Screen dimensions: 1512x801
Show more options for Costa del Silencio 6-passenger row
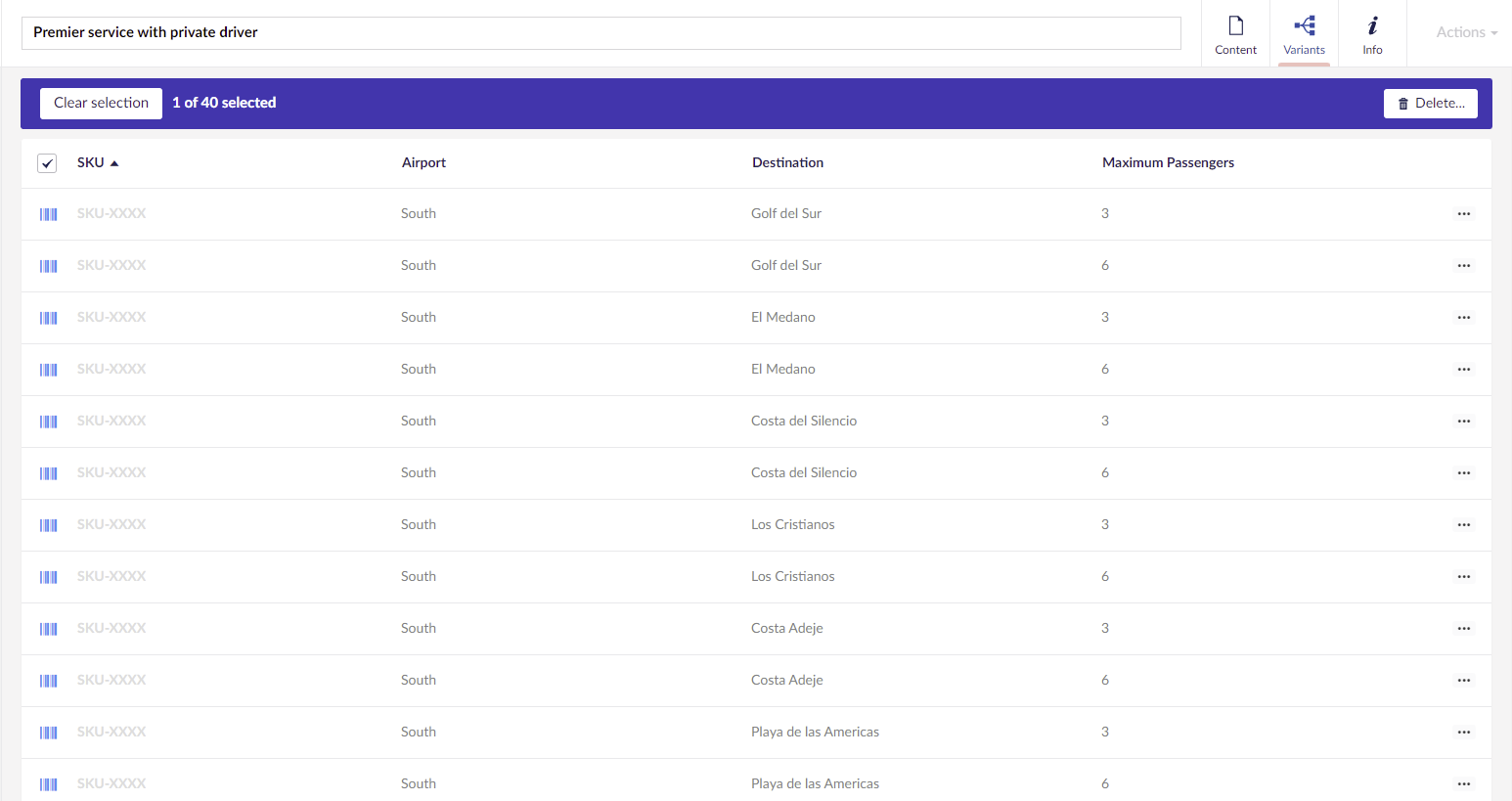(1464, 472)
